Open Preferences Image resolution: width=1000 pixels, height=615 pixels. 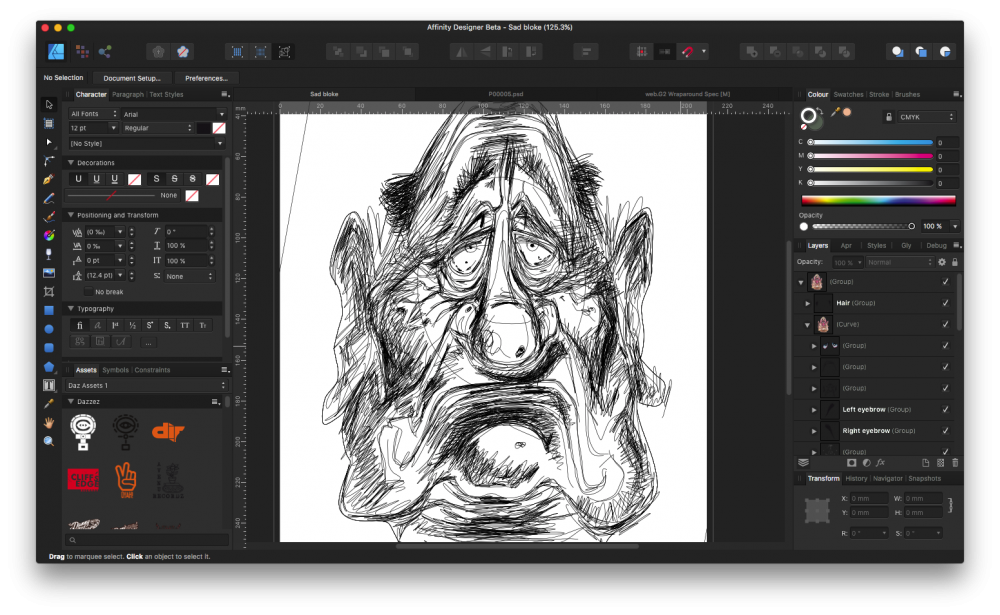[x=206, y=77]
